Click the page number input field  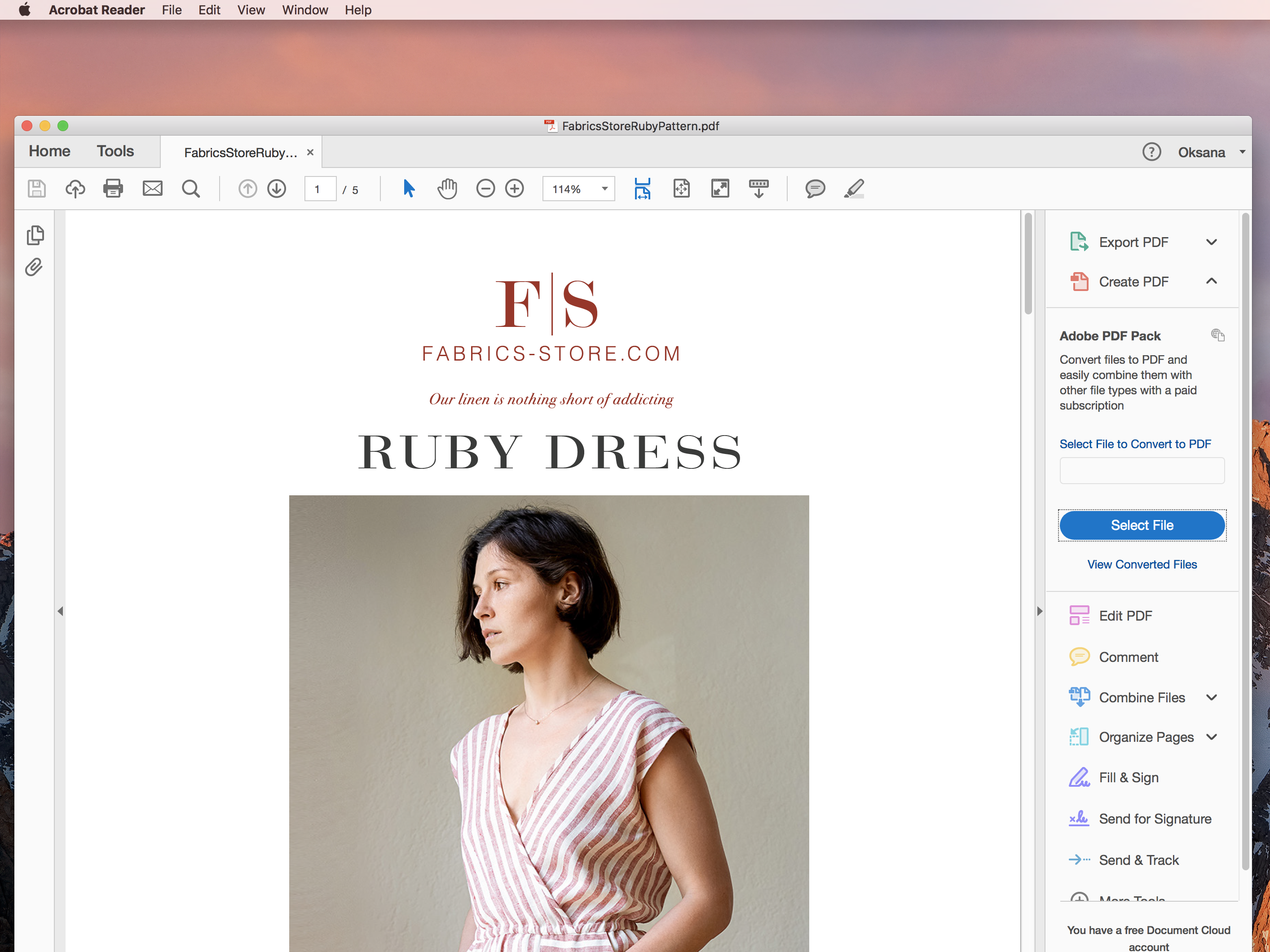320,189
